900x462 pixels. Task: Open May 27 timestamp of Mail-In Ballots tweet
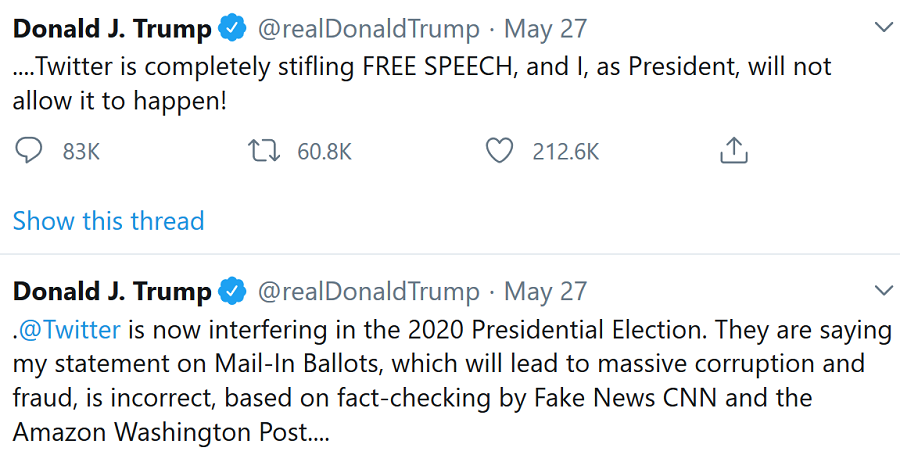click(x=545, y=292)
